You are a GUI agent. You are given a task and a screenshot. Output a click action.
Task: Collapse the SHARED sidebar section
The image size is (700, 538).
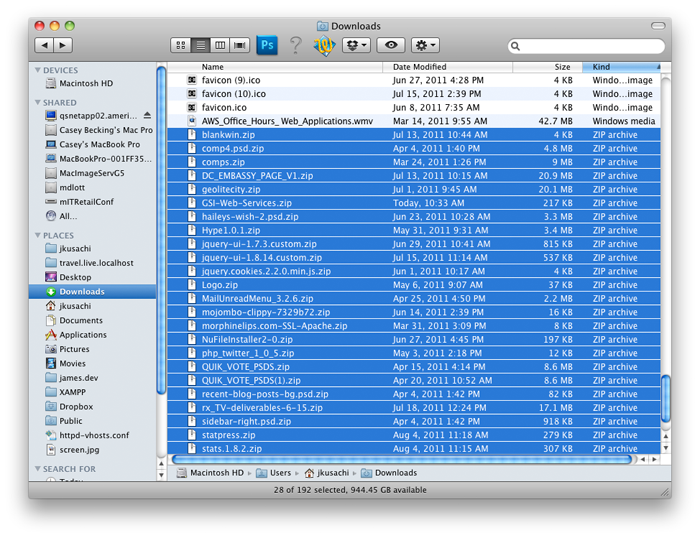point(38,103)
